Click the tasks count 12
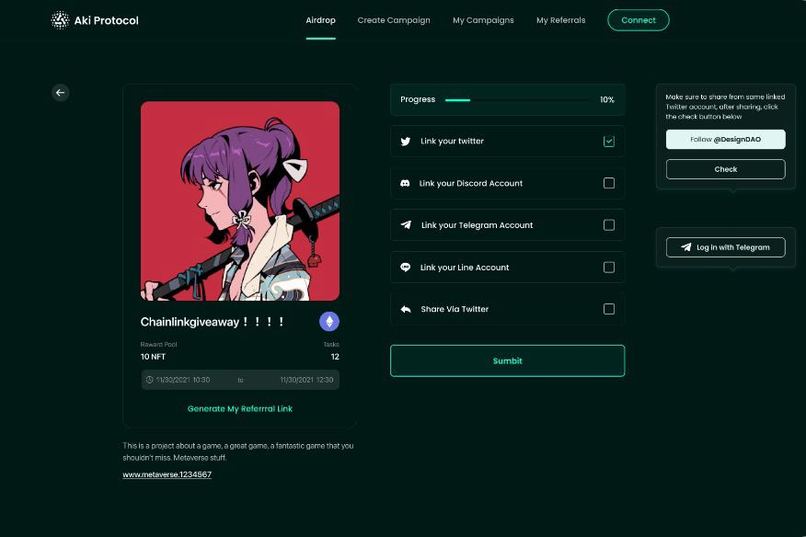The image size is (806, 537). point(335,357)
